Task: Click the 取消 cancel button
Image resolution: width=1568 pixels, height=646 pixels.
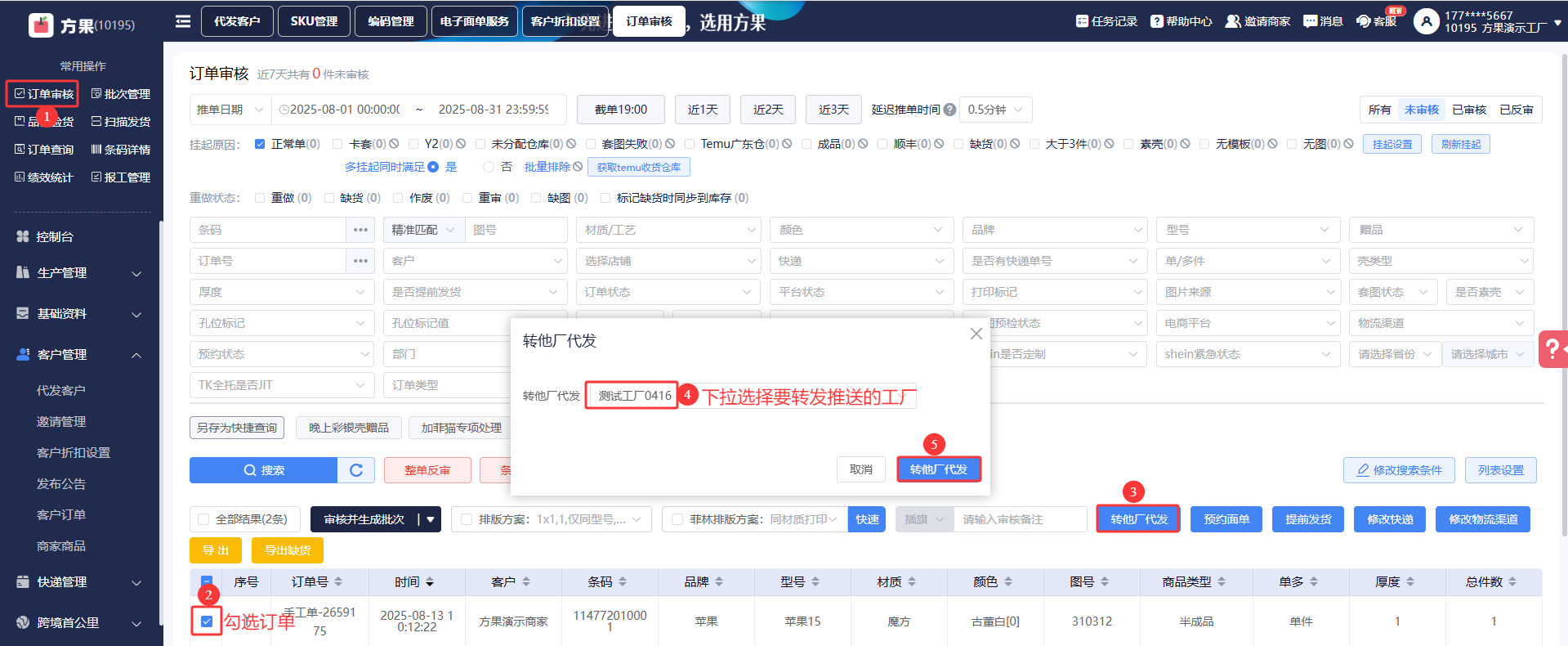Action: point(860,469)
